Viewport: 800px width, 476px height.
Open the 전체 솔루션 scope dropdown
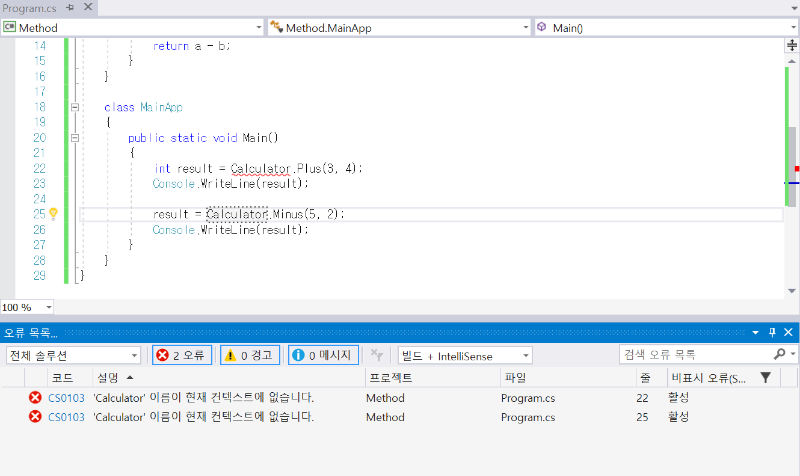point(73,355)
